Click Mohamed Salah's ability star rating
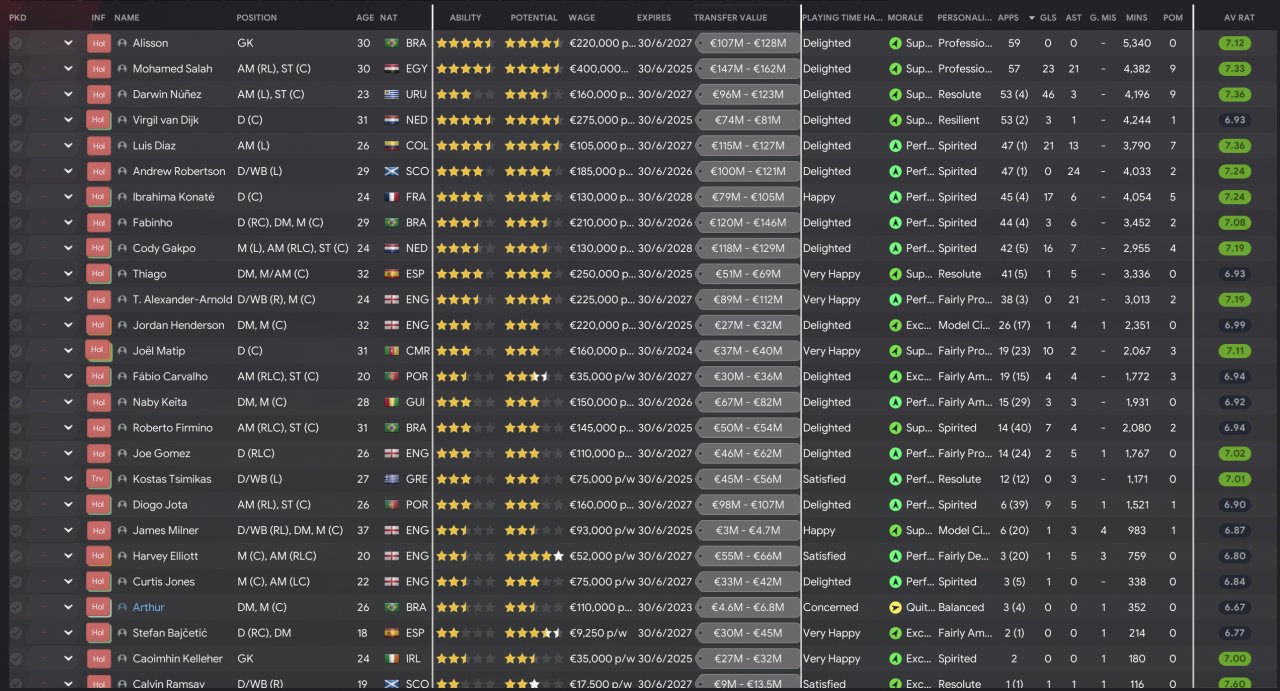 pos(465,69)
